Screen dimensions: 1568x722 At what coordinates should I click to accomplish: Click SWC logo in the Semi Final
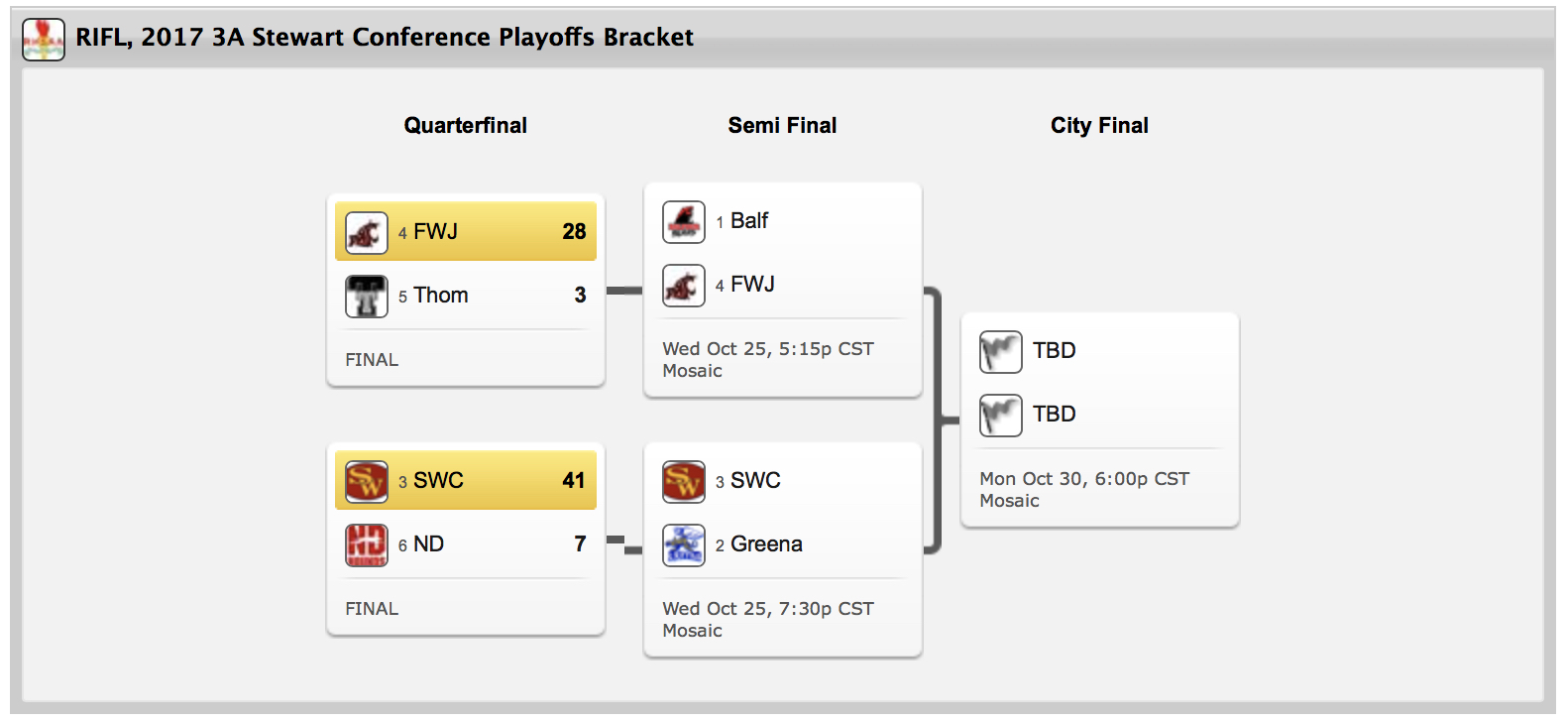tap(684, 482)
